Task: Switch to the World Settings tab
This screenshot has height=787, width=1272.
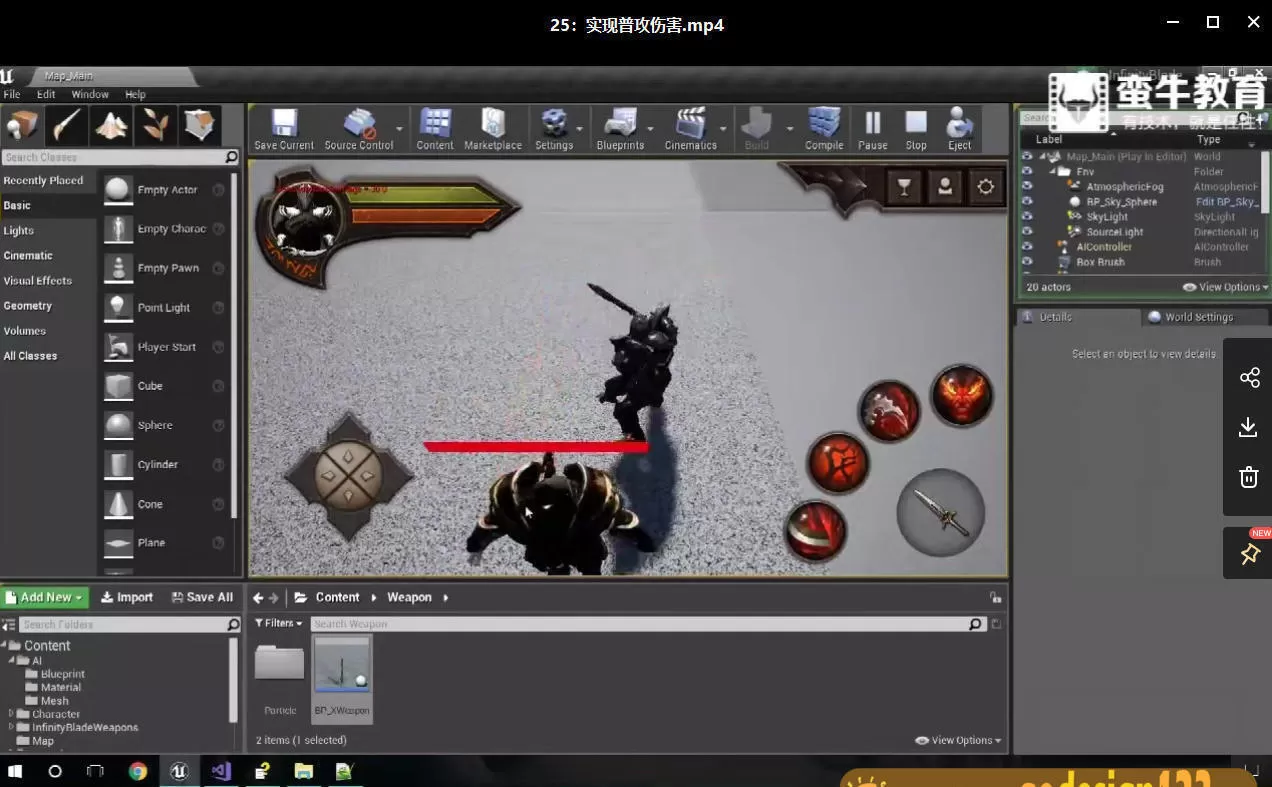Action: coord(1197,317)
